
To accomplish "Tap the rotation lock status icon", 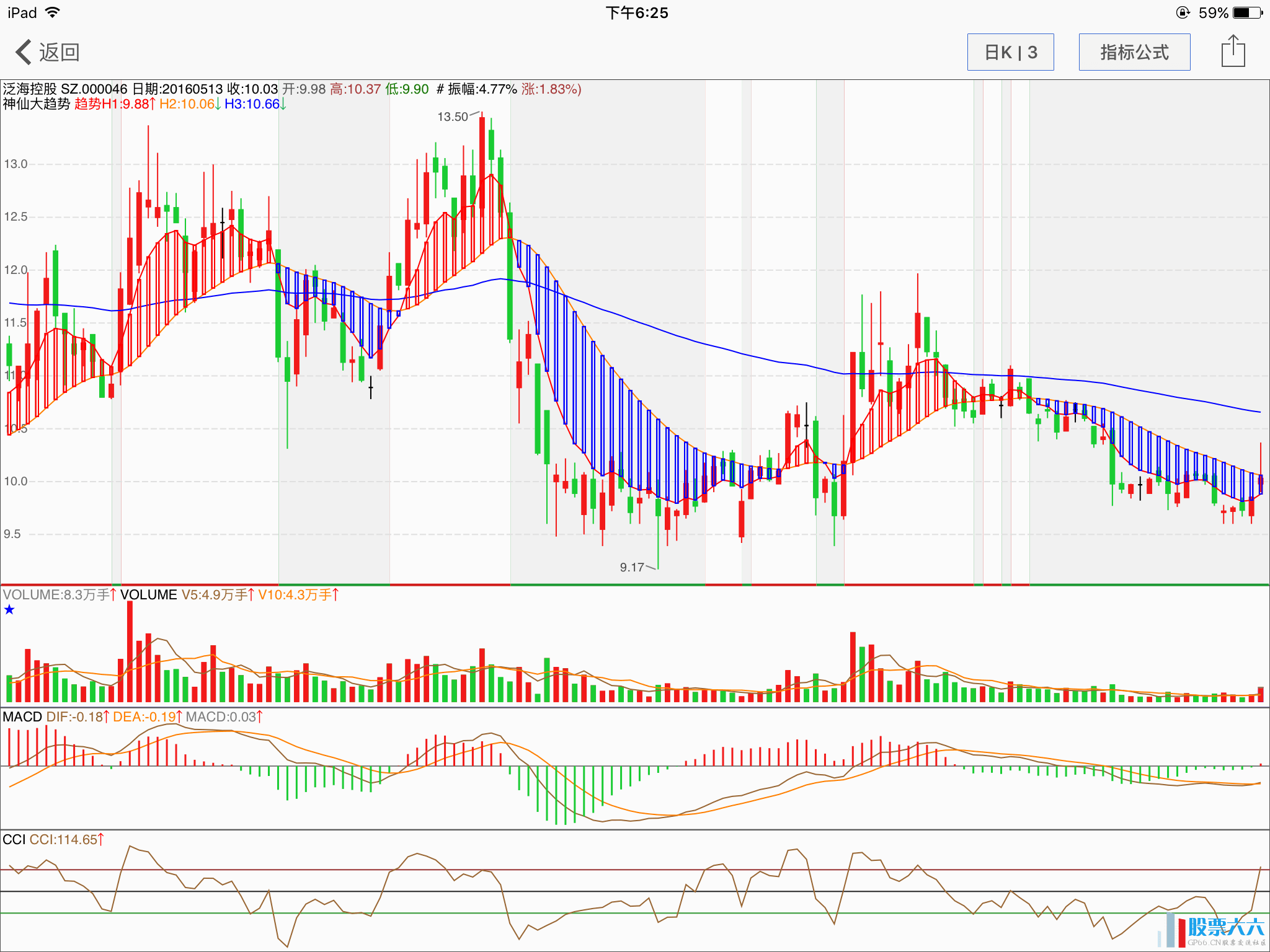I will click(x=1183, y=12).
